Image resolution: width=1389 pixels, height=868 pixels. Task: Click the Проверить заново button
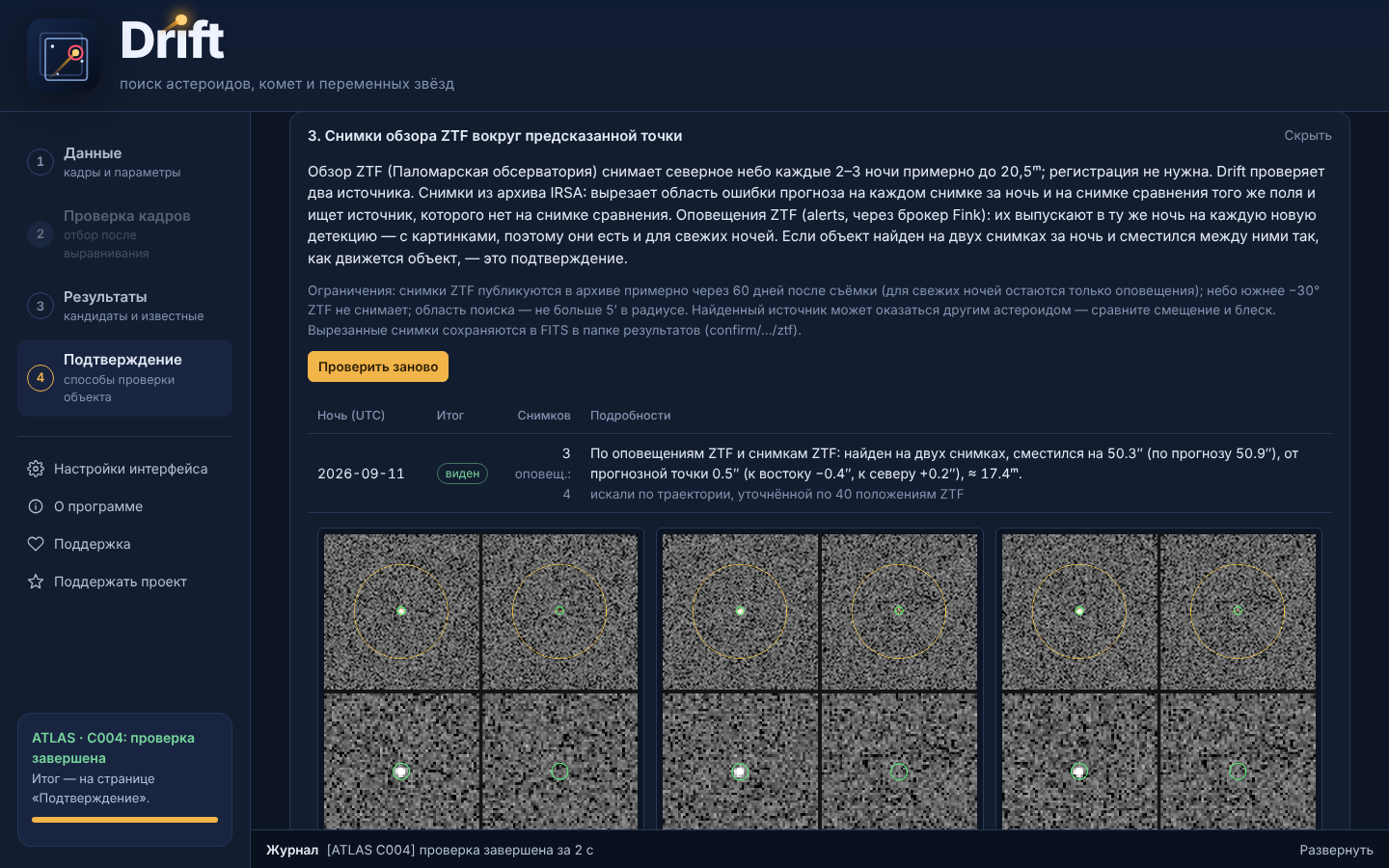point(378,366)
